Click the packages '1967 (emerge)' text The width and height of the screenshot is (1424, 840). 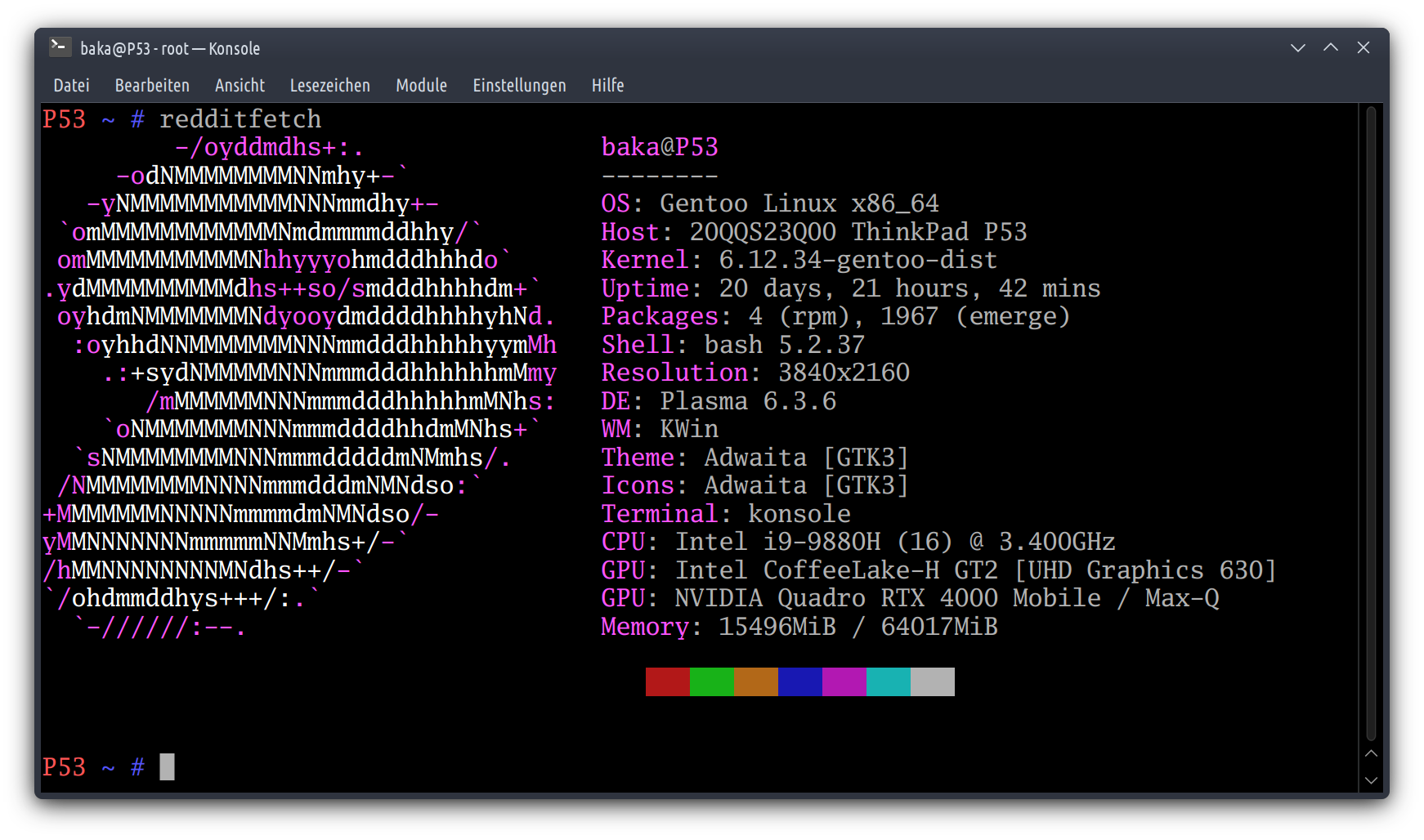975,316
